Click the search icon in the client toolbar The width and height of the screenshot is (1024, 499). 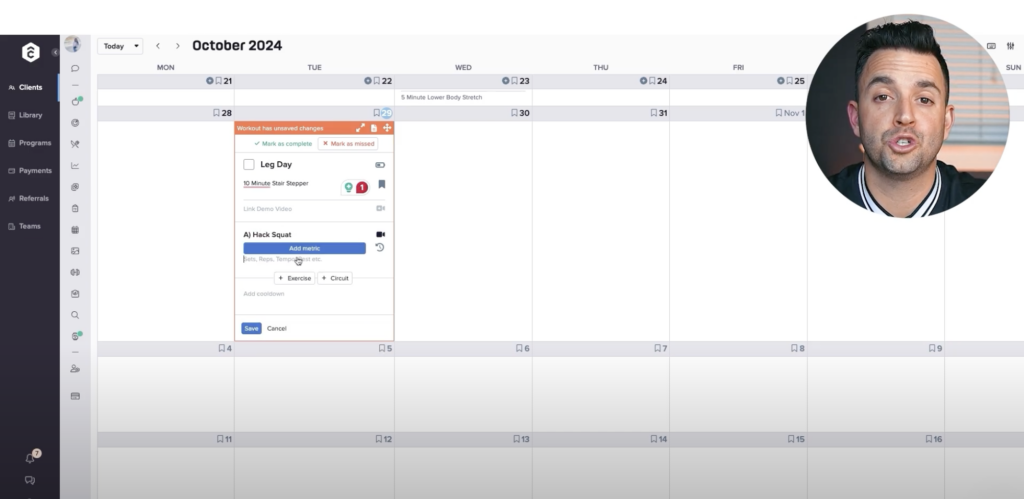pos(75,314)
